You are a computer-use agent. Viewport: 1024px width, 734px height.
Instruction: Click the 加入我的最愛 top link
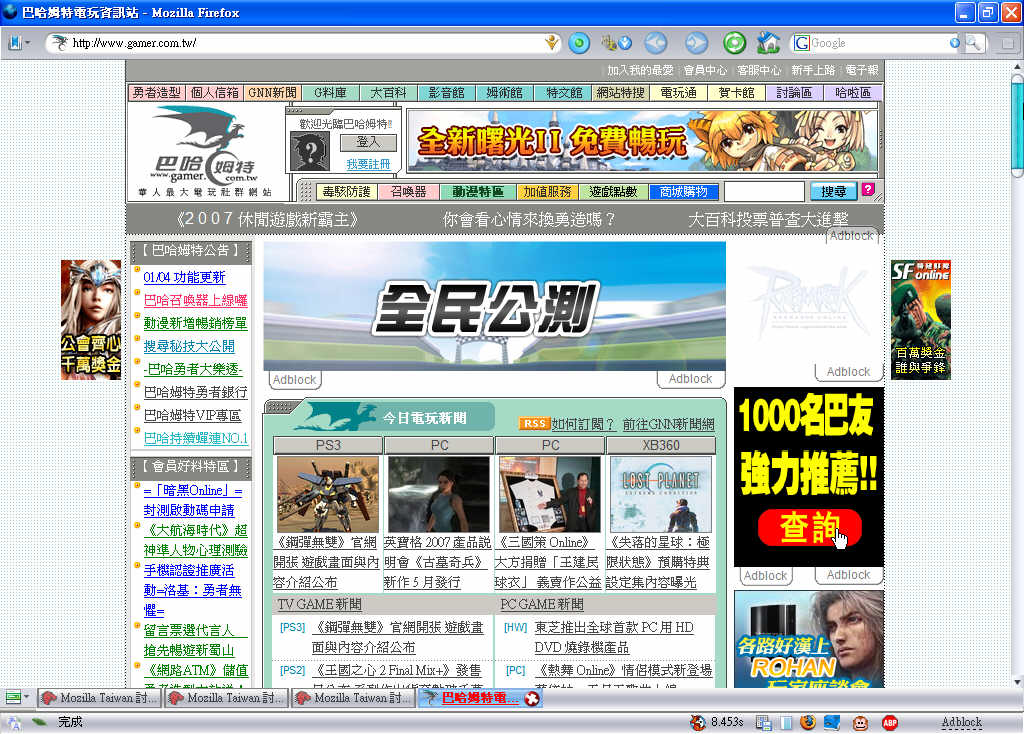(640, 70)
